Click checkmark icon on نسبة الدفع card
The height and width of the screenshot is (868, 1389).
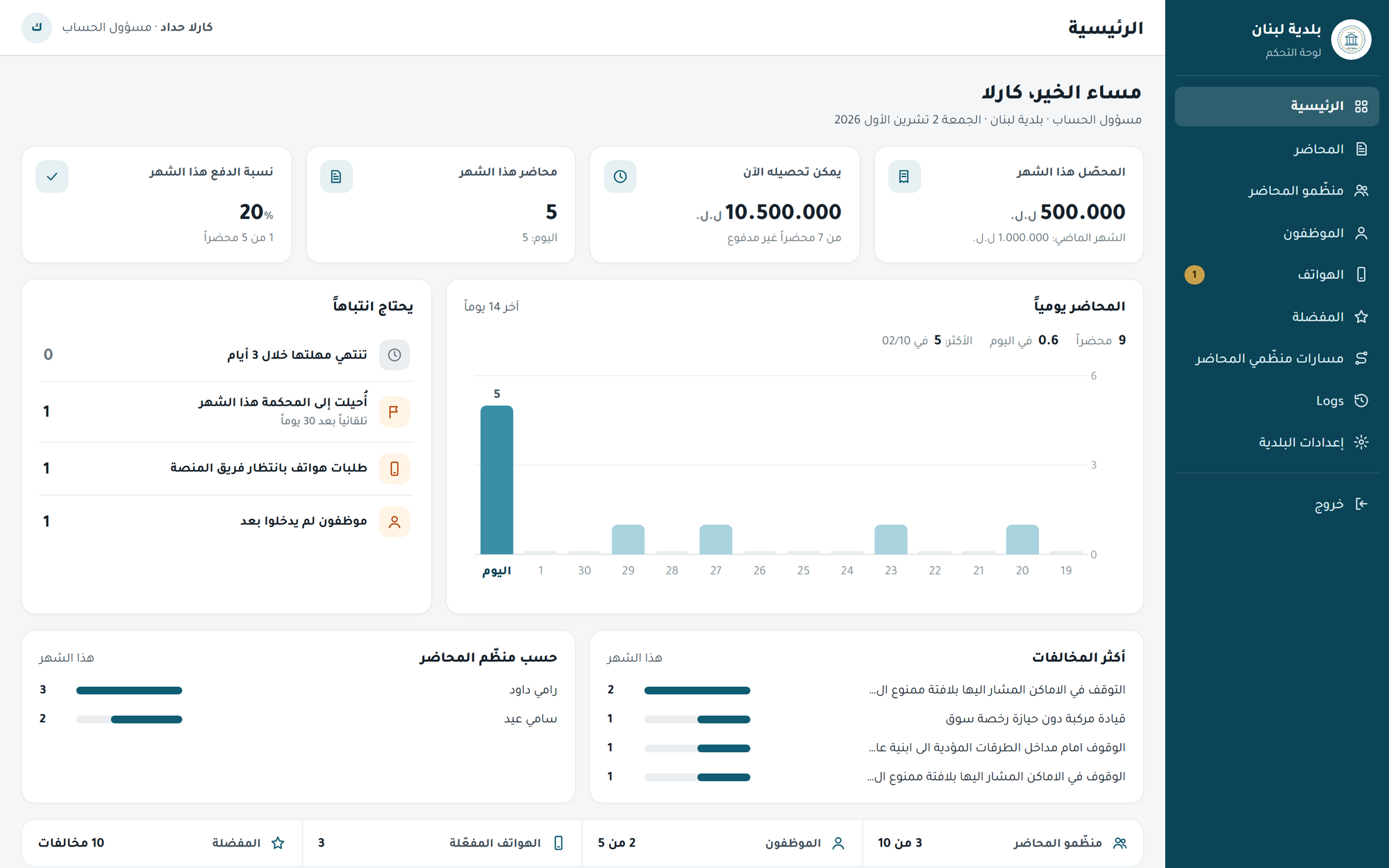click(52, 176)
